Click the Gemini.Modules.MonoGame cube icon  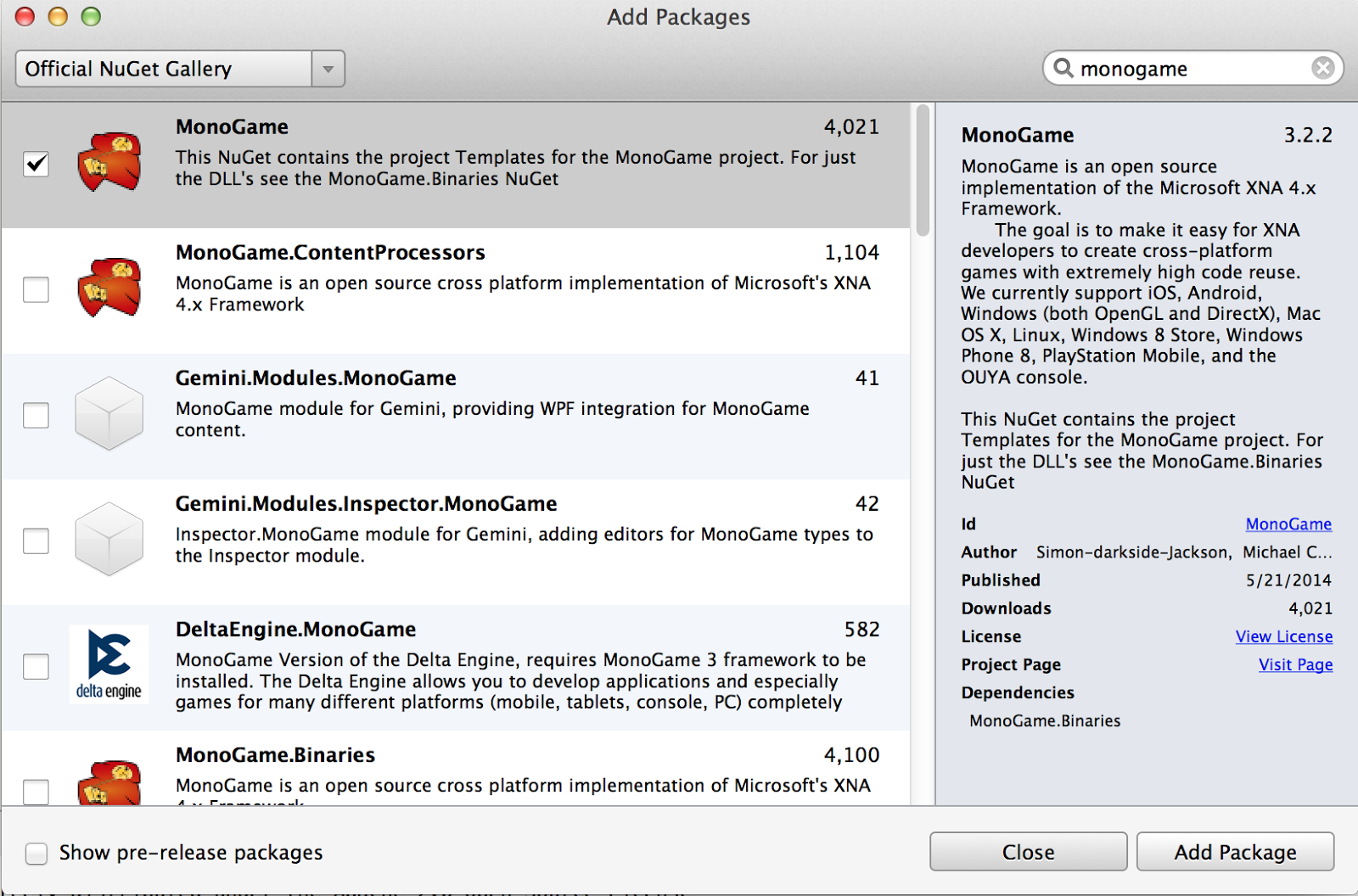pyautogui.click(x=109, y=413)
